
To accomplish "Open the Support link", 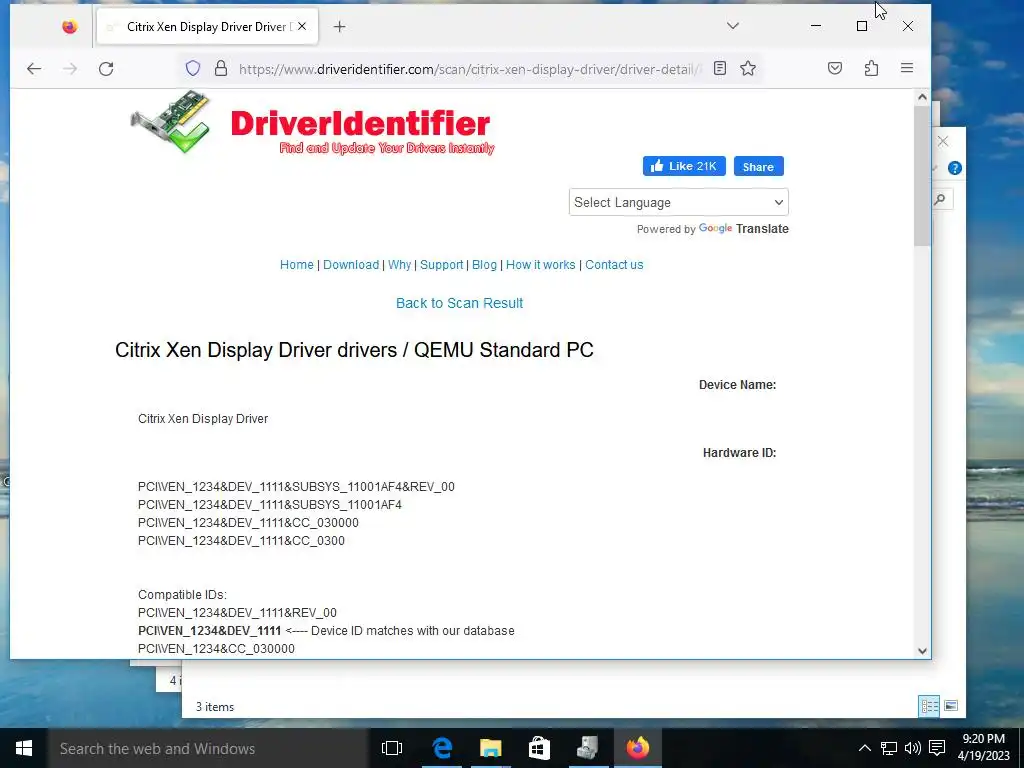I will point(441,264).
